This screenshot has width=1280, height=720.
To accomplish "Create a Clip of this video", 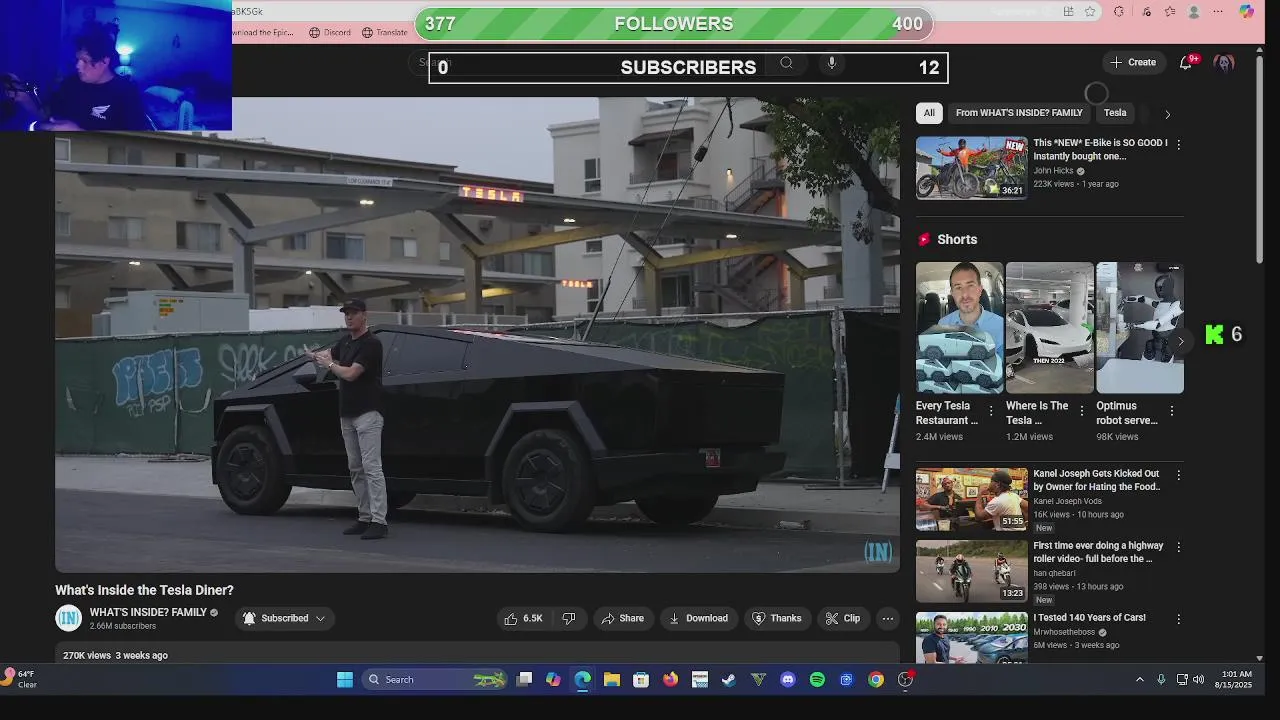I will tap(842, 618).
